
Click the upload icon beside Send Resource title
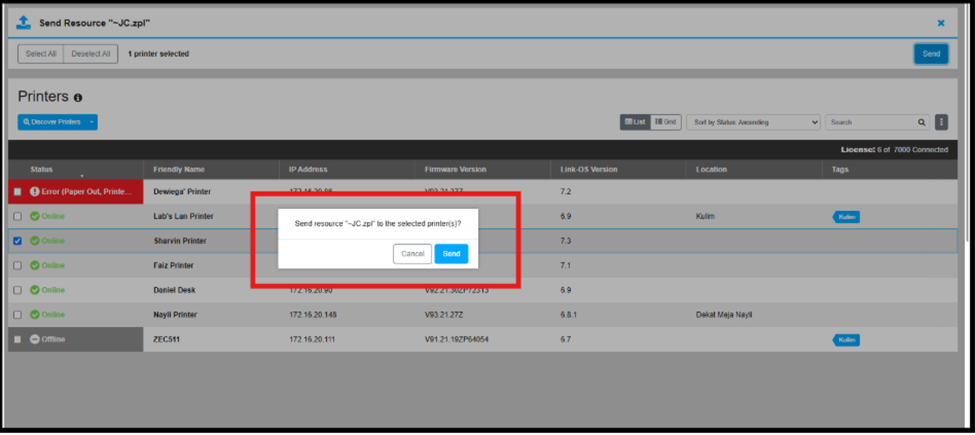[x=23, y=23]
